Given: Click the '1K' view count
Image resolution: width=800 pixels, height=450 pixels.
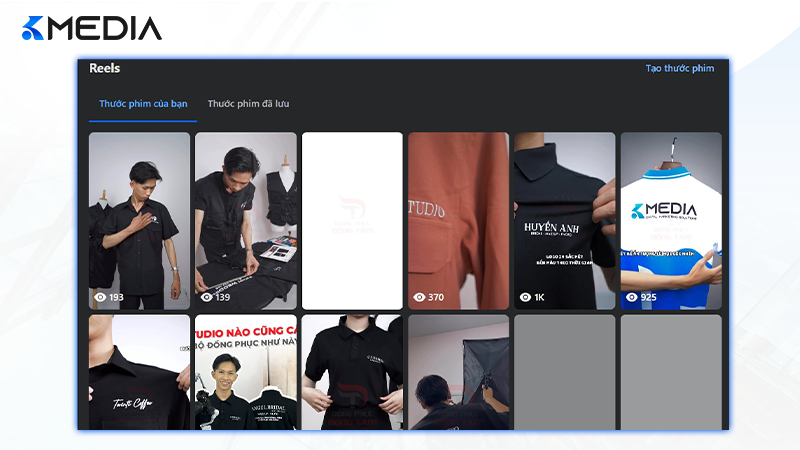Looking at the screenshot, I should tap(539, 297).
